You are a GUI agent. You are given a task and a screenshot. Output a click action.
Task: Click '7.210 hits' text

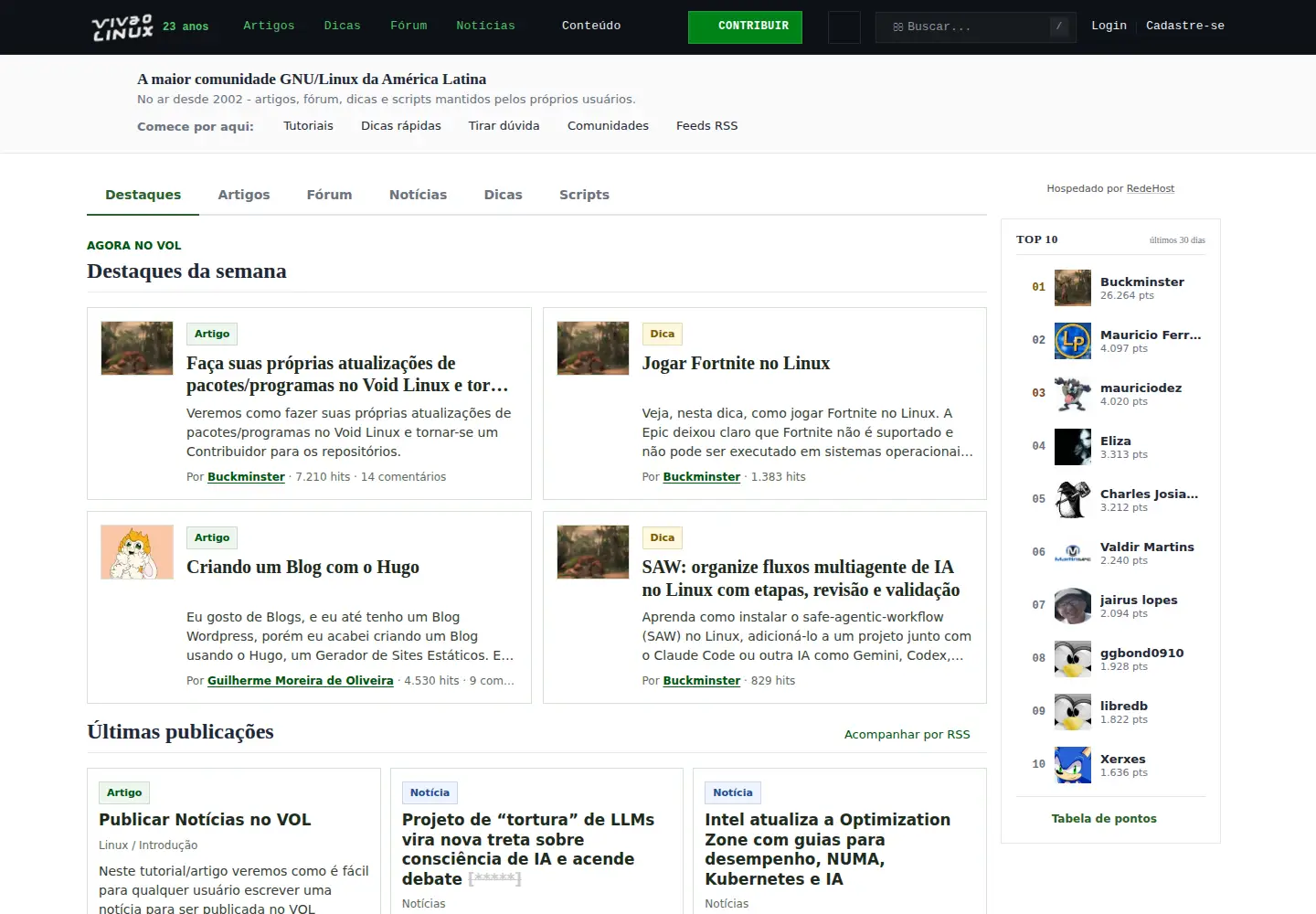pos(323,477)
